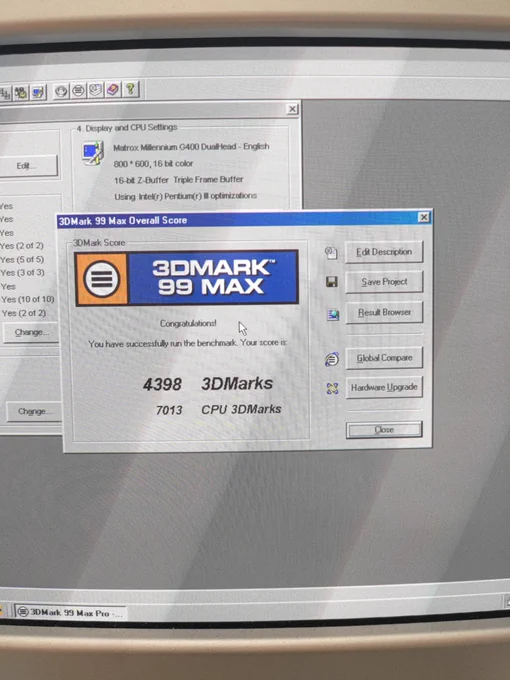
Task: Click the Pentium III optimizations text
Action: pos(186,196)
